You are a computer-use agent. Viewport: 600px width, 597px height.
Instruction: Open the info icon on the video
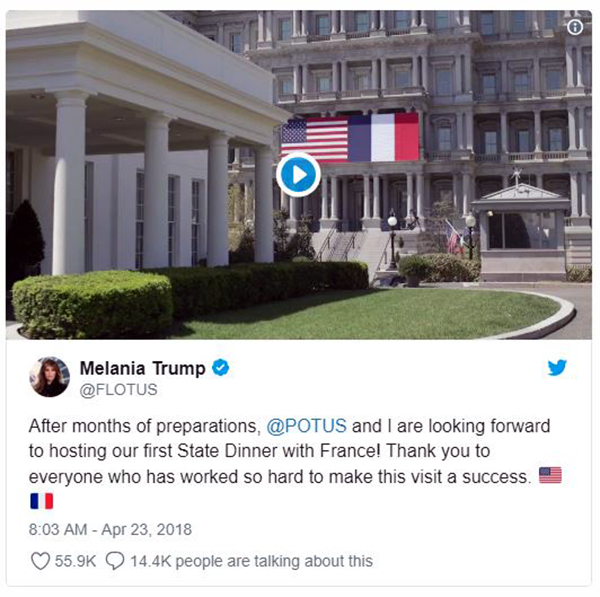(x=575, y=27)
